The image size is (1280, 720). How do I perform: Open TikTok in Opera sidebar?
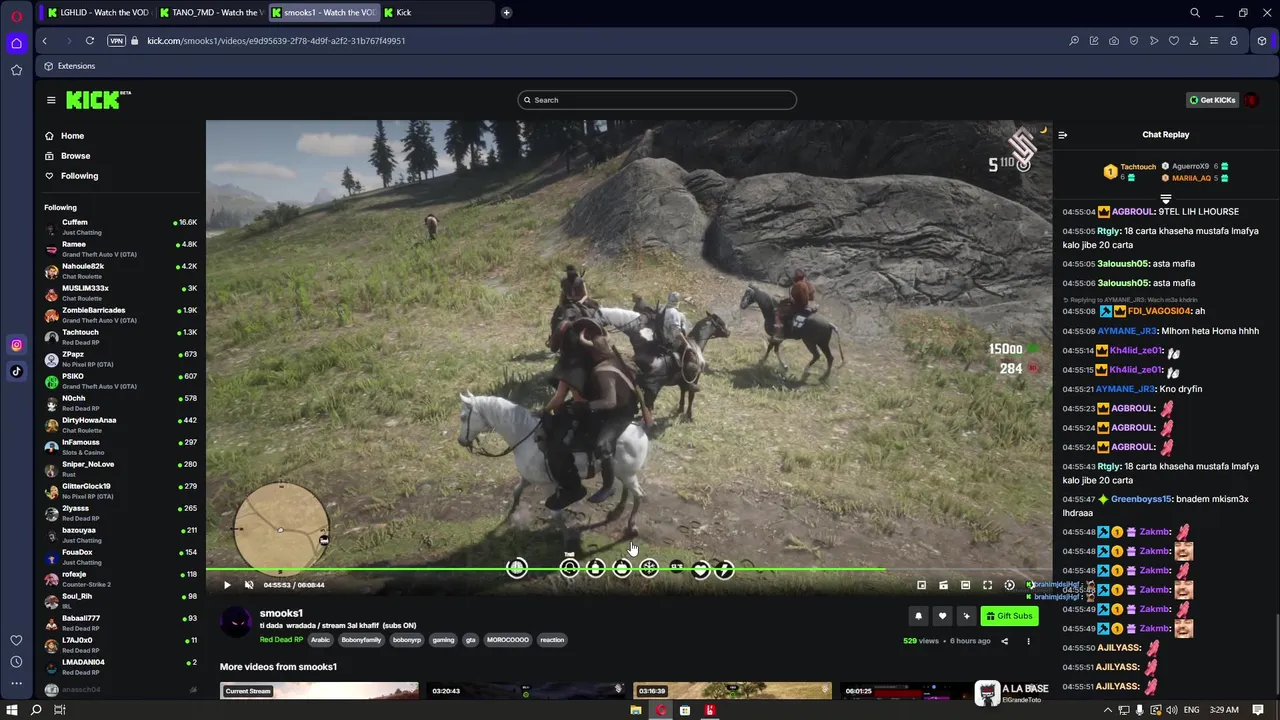click(x=16, y=371)
